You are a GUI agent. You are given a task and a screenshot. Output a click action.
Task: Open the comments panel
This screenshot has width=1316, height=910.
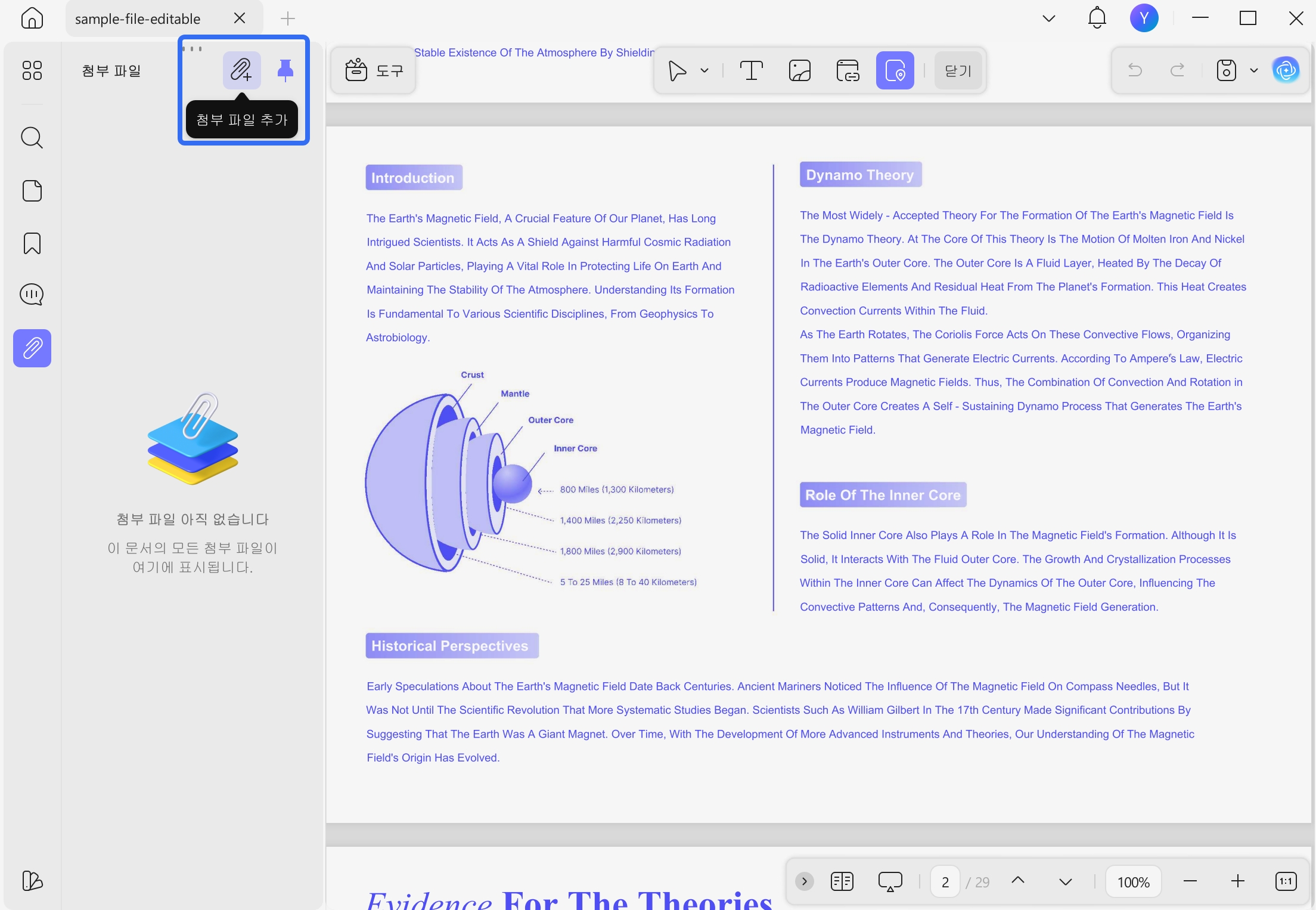pos(32,295)
